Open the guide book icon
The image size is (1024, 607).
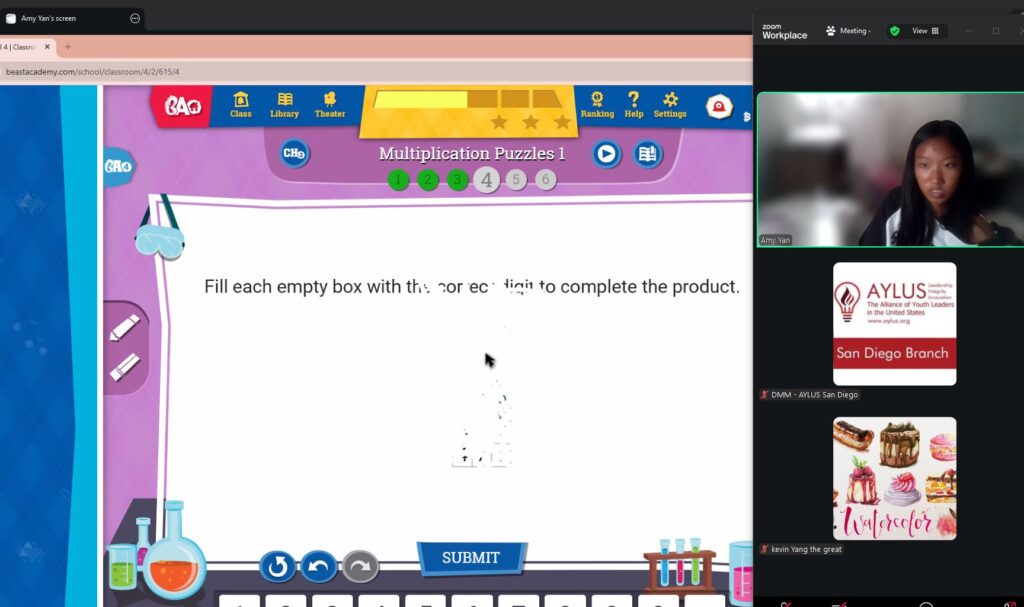click(648, 153)
